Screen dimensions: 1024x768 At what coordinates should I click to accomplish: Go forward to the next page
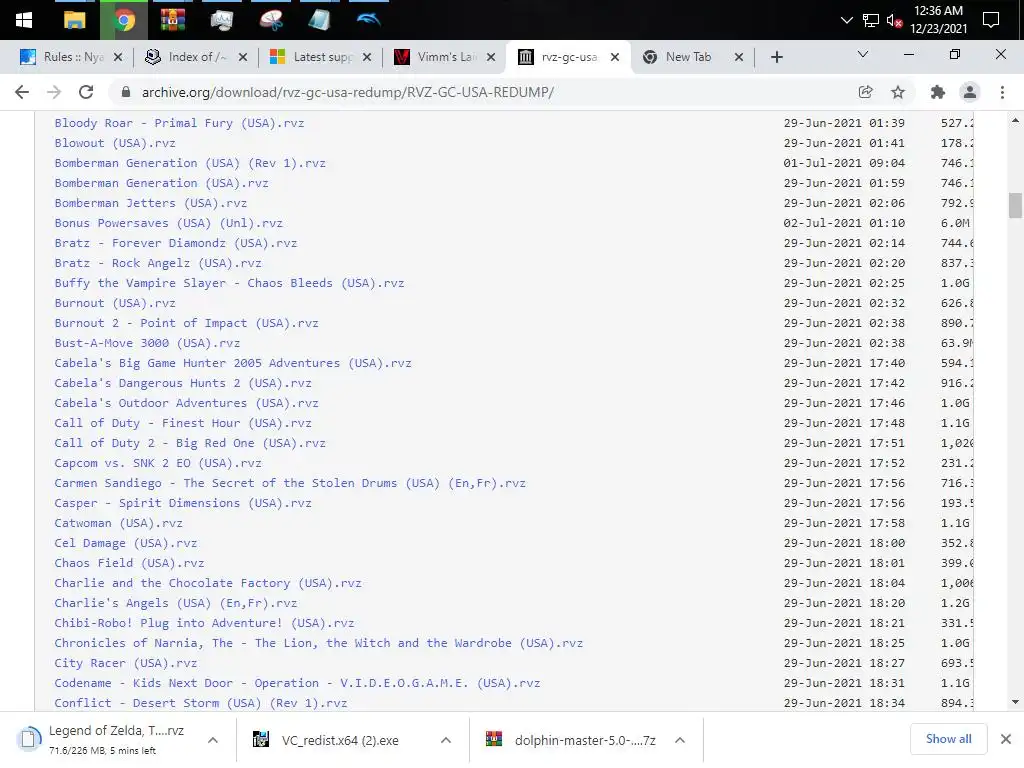(x=54, y=92)
